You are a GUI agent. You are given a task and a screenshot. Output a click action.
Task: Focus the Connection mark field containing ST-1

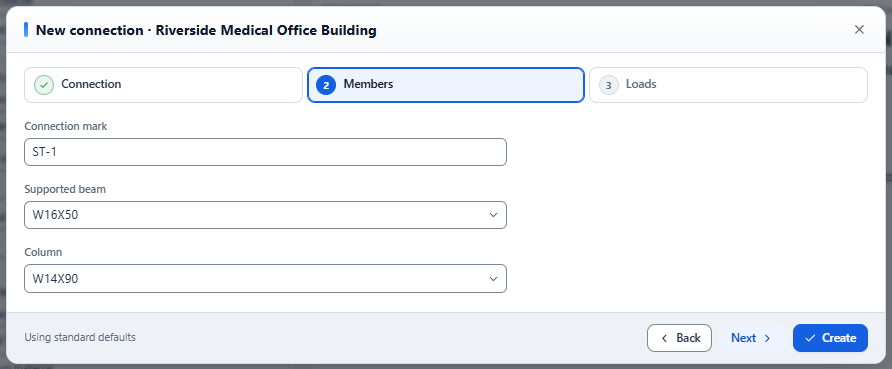point(265,152)
